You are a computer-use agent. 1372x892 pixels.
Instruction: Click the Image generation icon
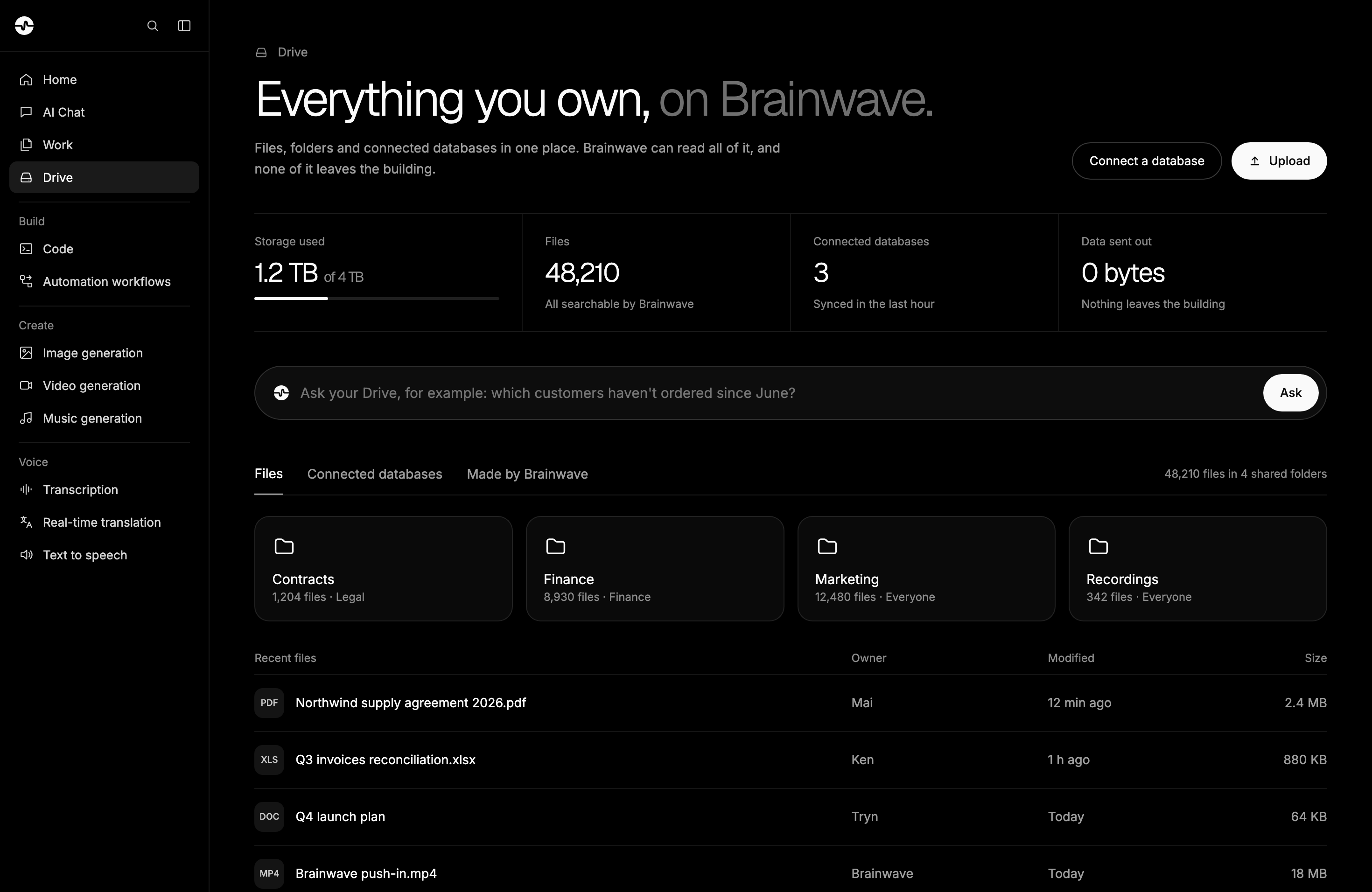pyautogui.click(x=26, y=353)
